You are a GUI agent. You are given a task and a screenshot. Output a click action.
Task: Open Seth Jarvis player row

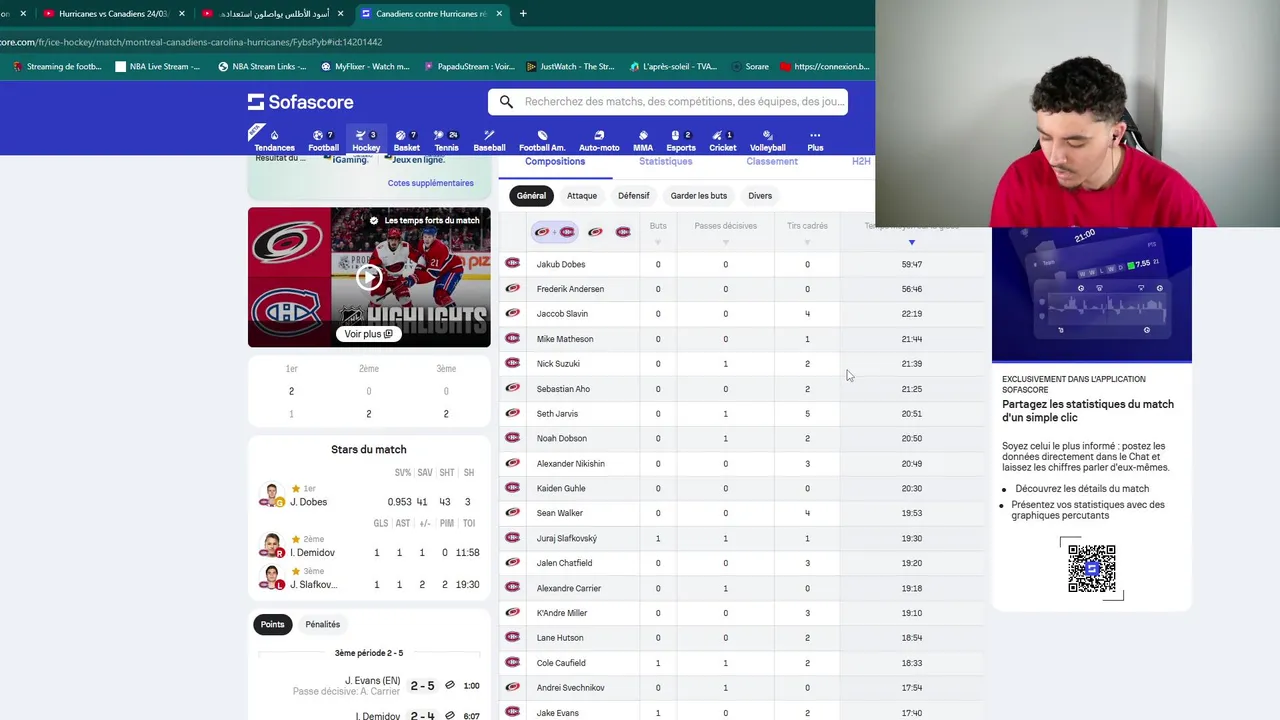click(x=740, y=413)
